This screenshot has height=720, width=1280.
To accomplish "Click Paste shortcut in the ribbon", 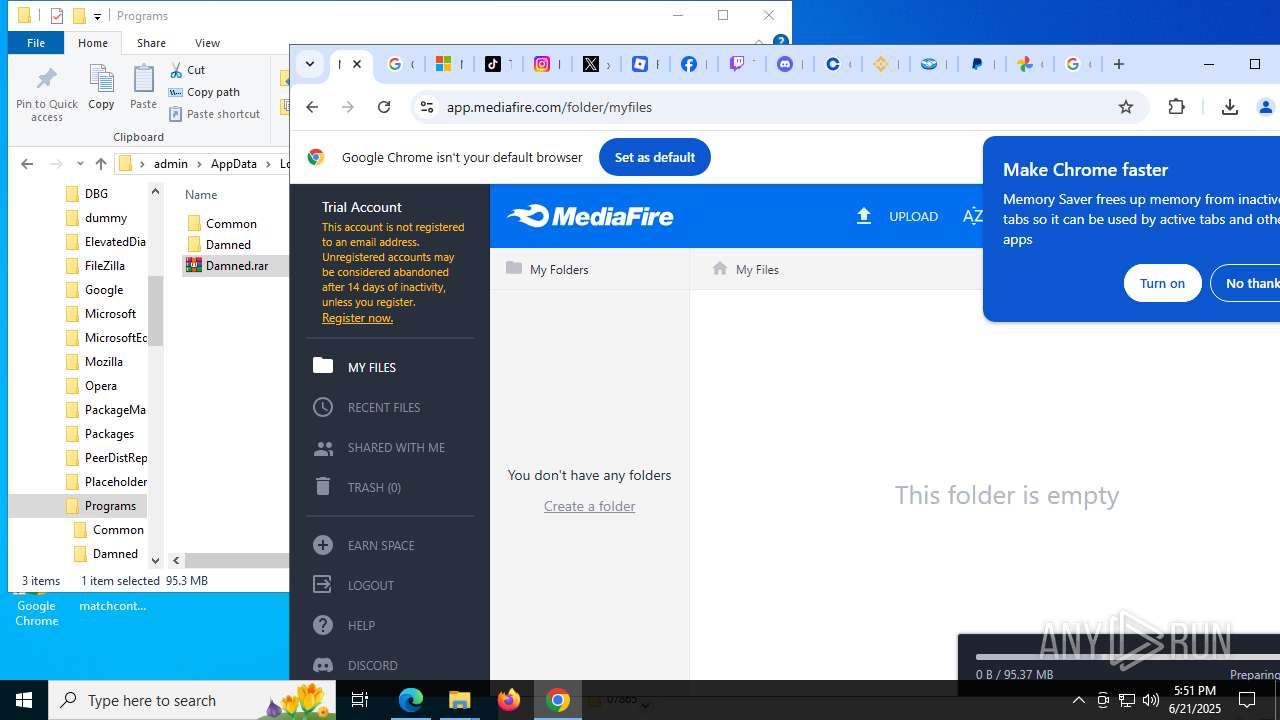I will [214, 114].
